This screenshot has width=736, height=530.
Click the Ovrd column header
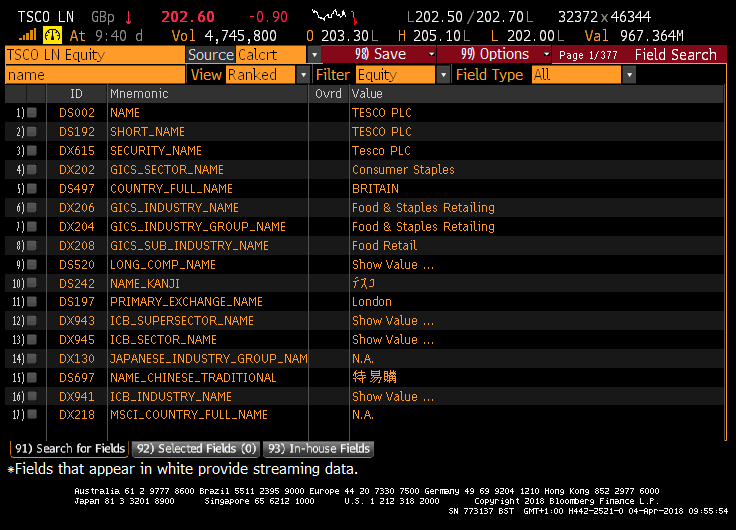point(328,94)
